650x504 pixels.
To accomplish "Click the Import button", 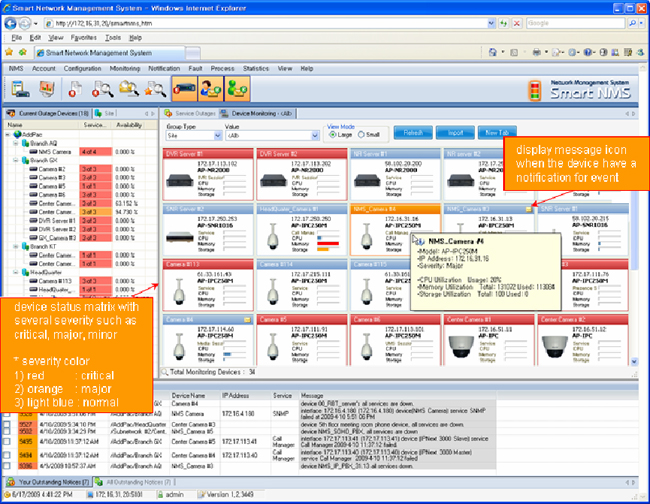I will [453, 132].
